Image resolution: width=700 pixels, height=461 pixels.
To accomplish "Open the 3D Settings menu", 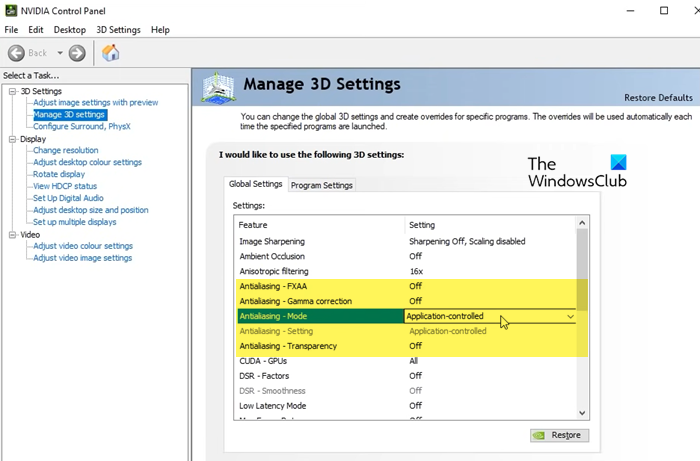I will tap(118, 30).
